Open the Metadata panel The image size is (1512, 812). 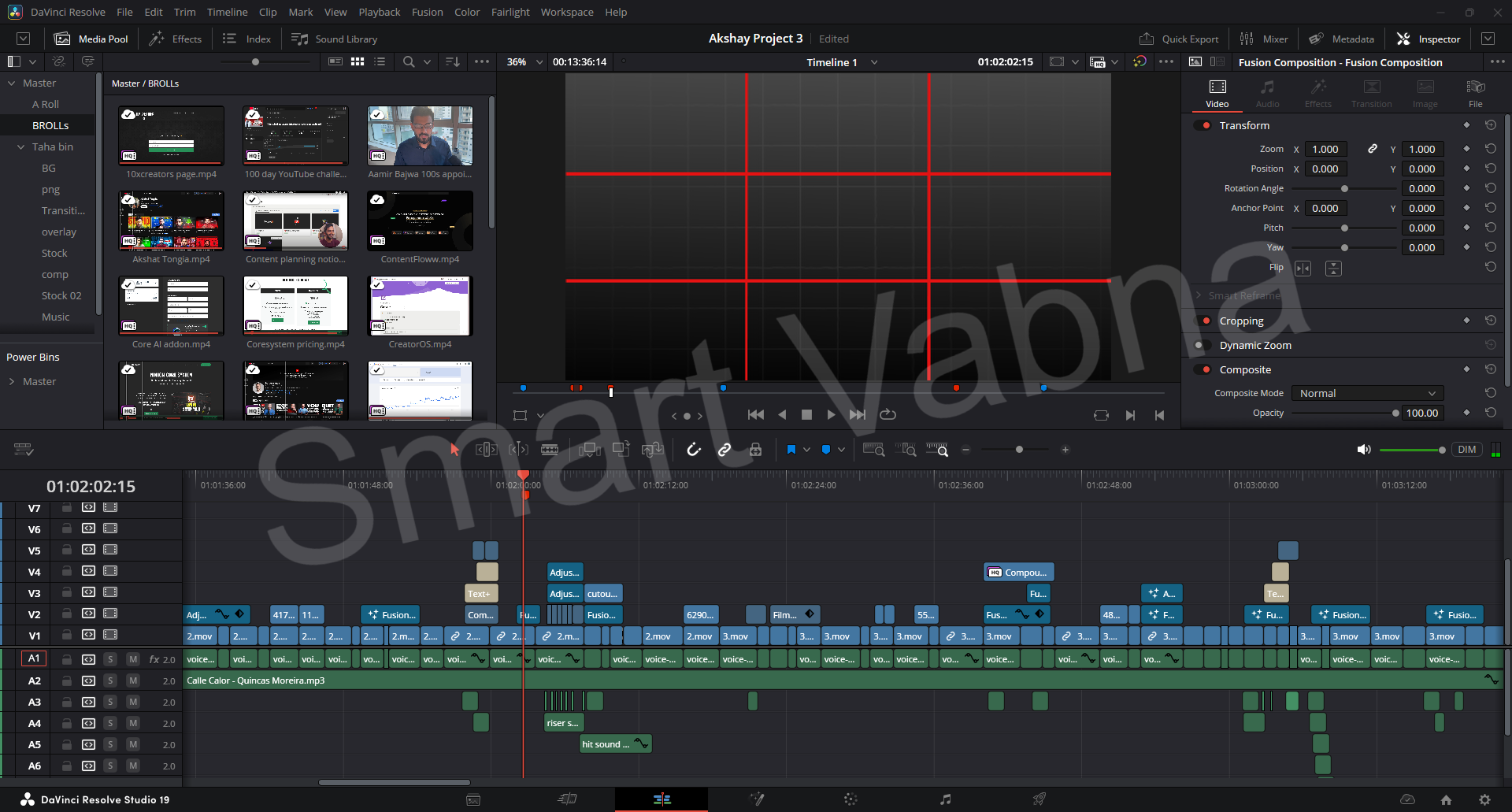tap(1342, 39)
